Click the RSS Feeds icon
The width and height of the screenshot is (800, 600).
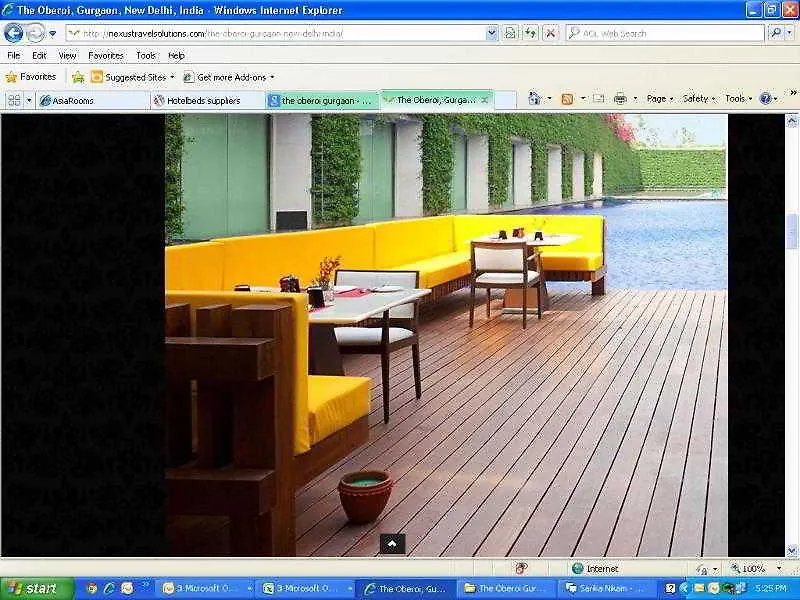pyautogui.click(x=567, y=99)
